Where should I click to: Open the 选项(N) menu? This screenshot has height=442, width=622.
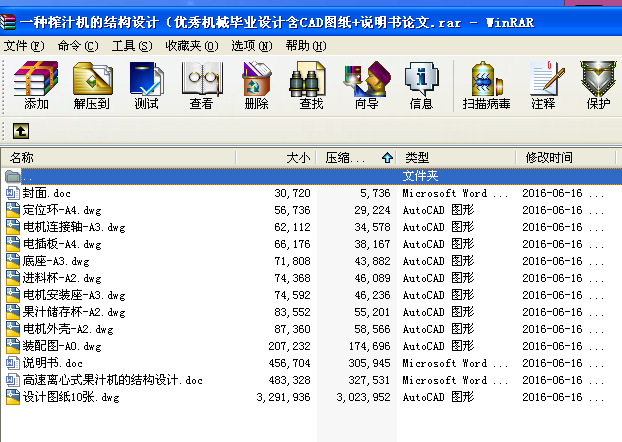(x=252, y=46)
